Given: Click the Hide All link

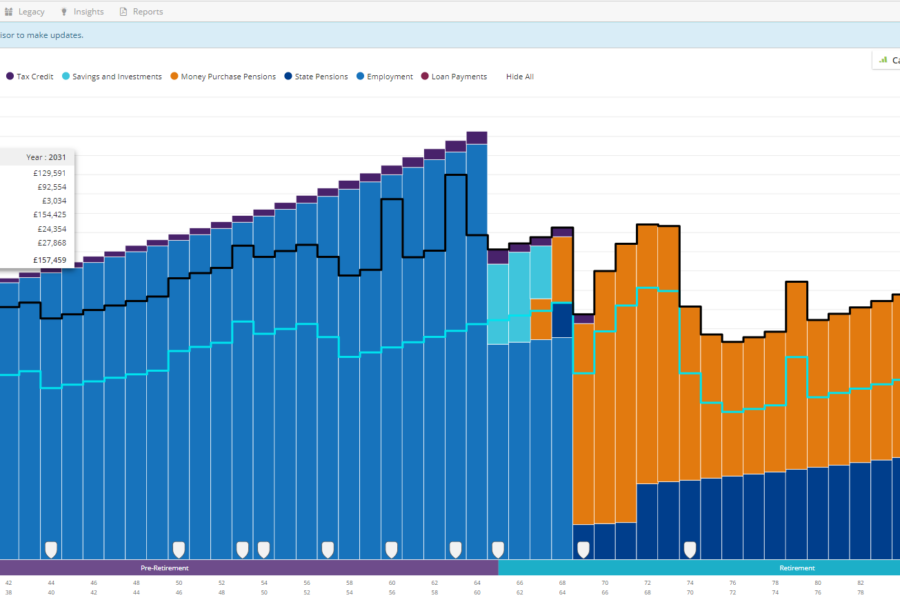Looking at the screenshot, I should 519,77.
